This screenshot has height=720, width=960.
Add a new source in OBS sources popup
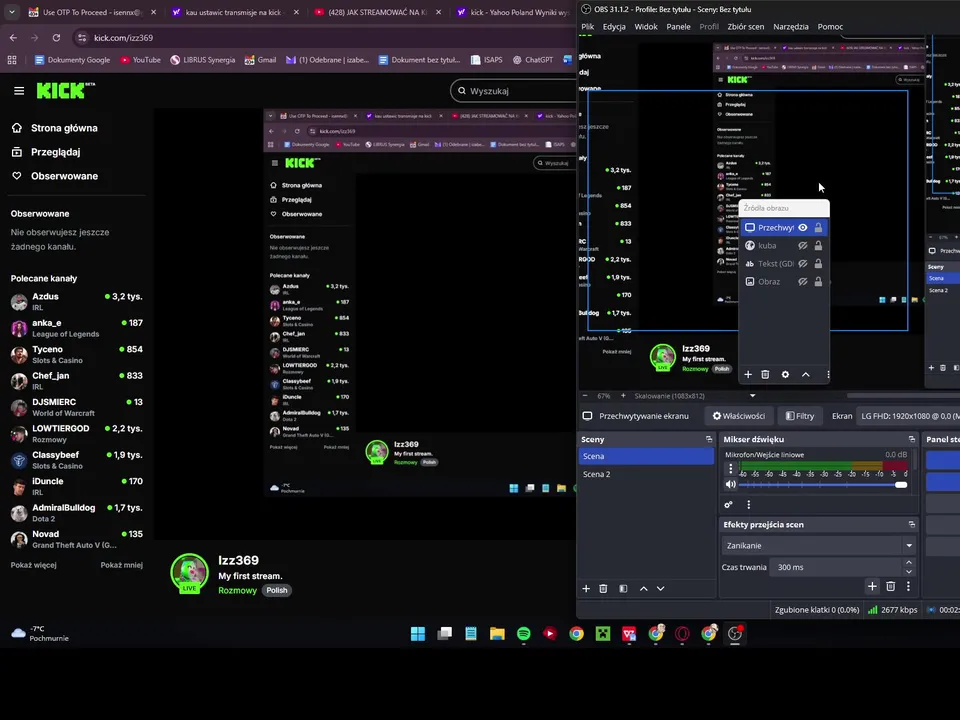pos(748,374)
